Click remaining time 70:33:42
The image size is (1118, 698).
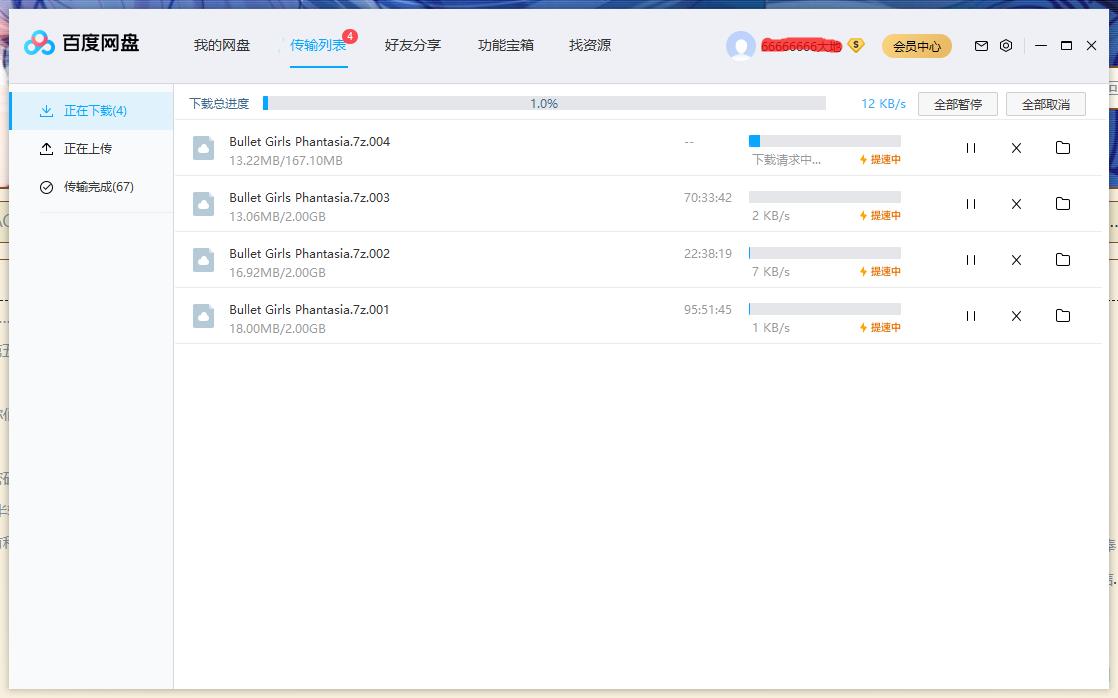707,197
